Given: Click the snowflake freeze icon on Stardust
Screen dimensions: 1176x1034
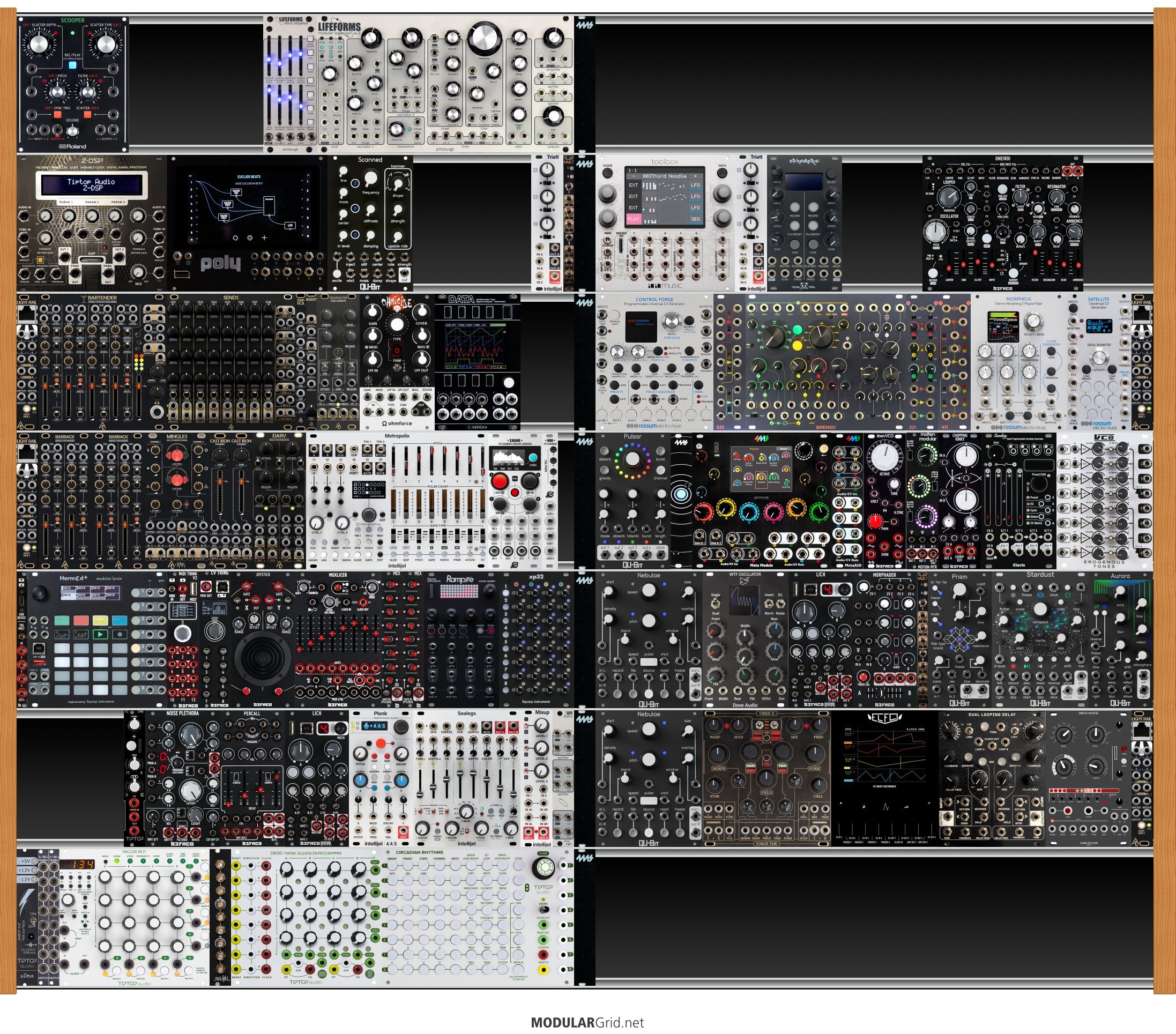Looking at the screenshot, I should point(1013,594).
